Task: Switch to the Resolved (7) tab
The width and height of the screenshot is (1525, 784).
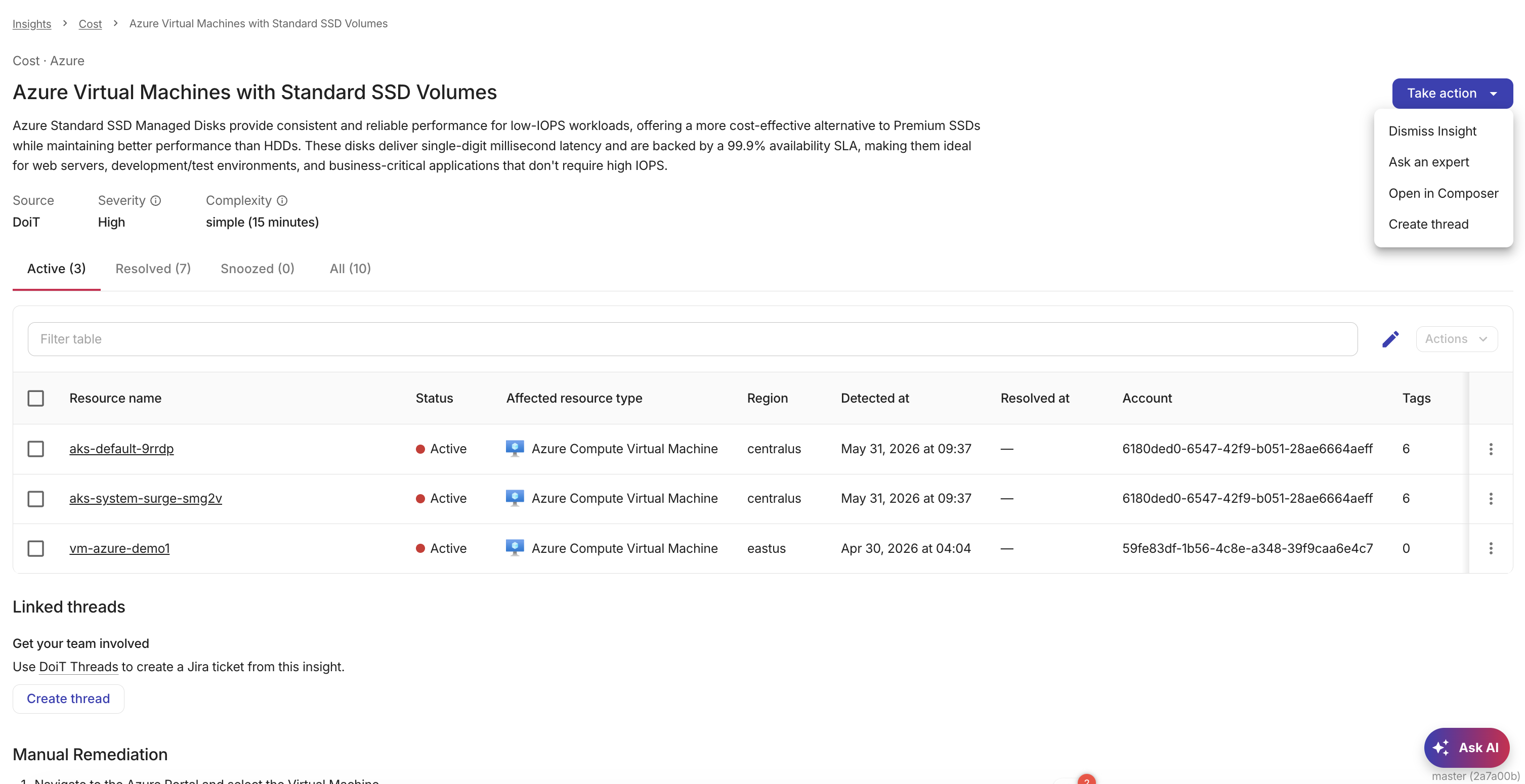Action: (153, 269)
